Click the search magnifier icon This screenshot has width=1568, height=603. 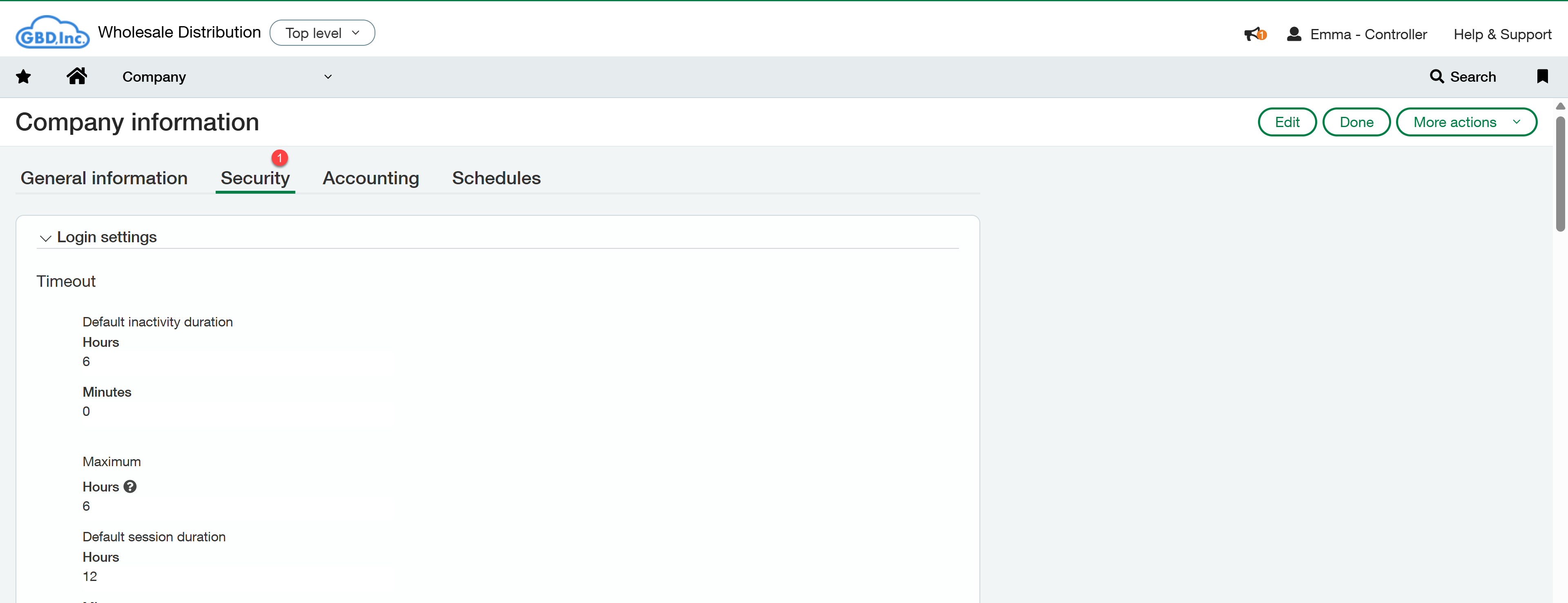[x=1436, y=77]
